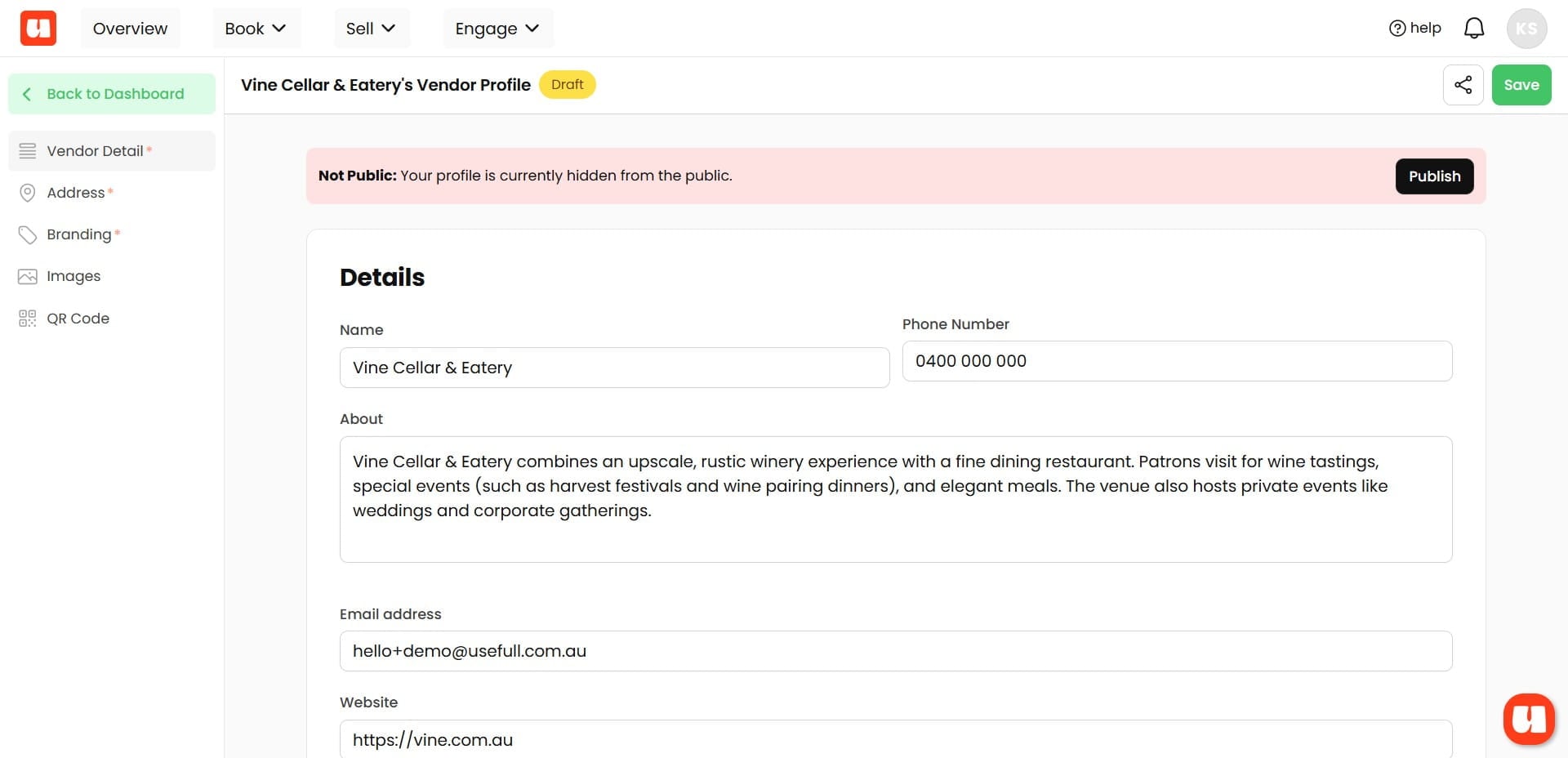Open the help icon in the top bar
This screenshot has height=758, width=1568.
(1397, 27)
